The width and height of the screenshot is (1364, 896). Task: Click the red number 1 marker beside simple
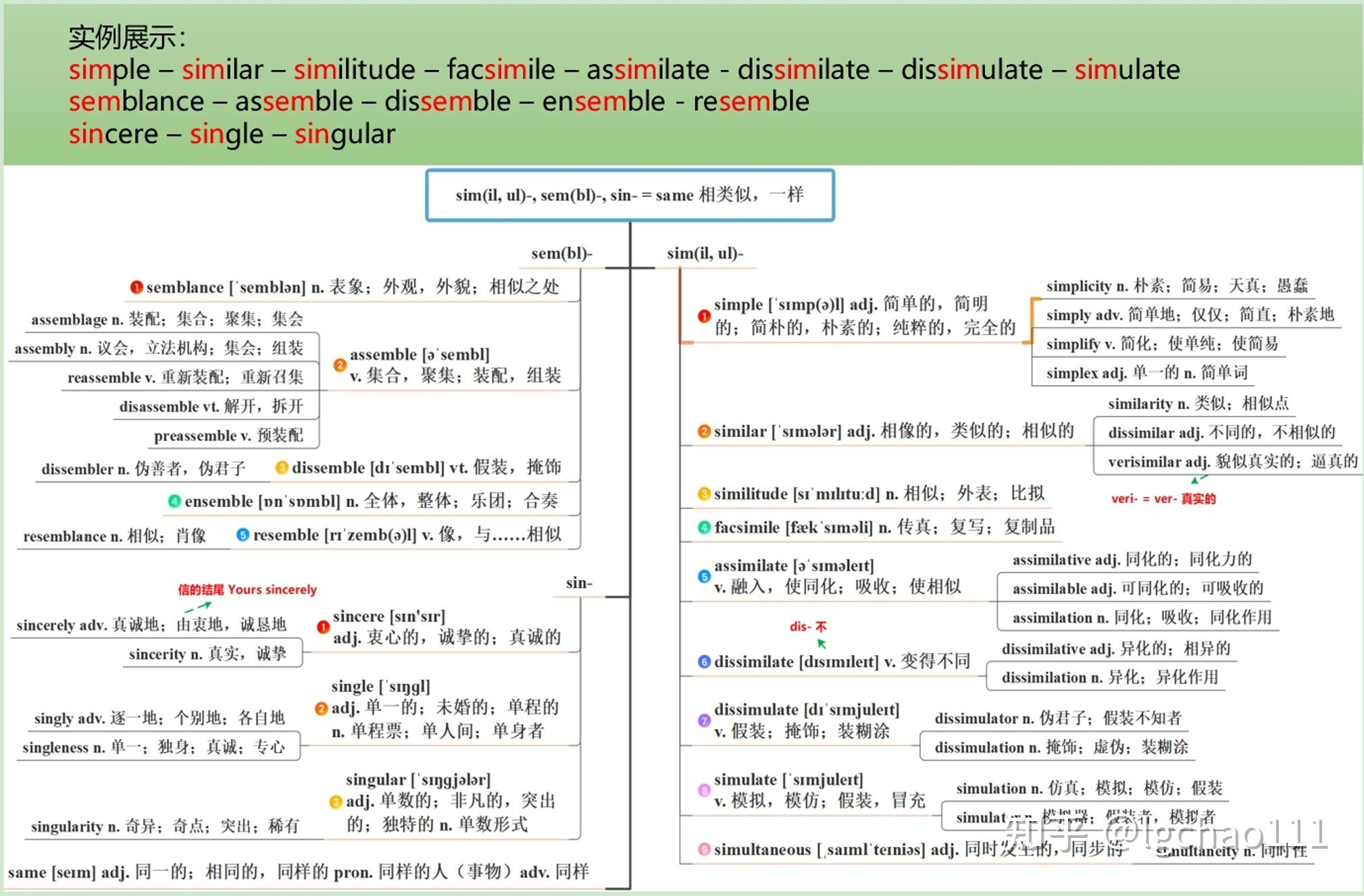pyautogui.click(x=704, y=316)
